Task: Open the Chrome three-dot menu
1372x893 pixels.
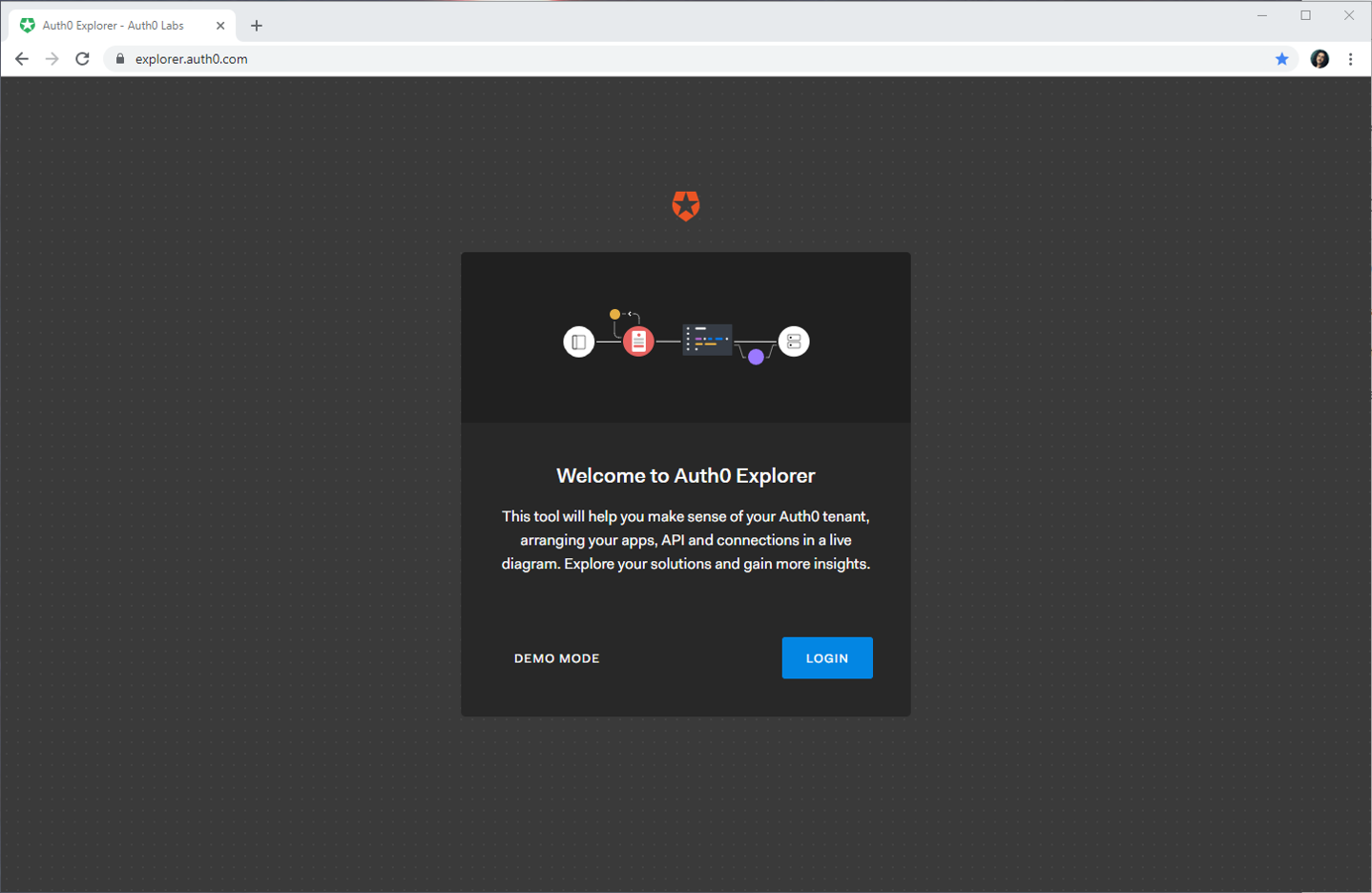Action: (x=1351, y=59)
